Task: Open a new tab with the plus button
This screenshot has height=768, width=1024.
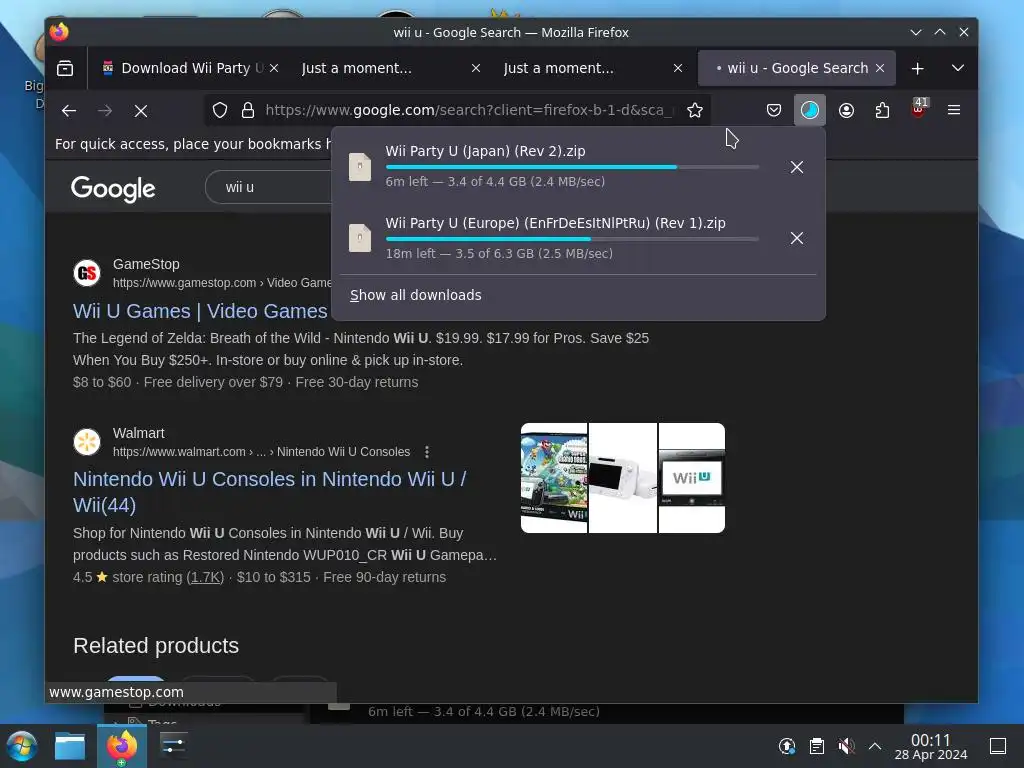Action: (x=918, y=68)
